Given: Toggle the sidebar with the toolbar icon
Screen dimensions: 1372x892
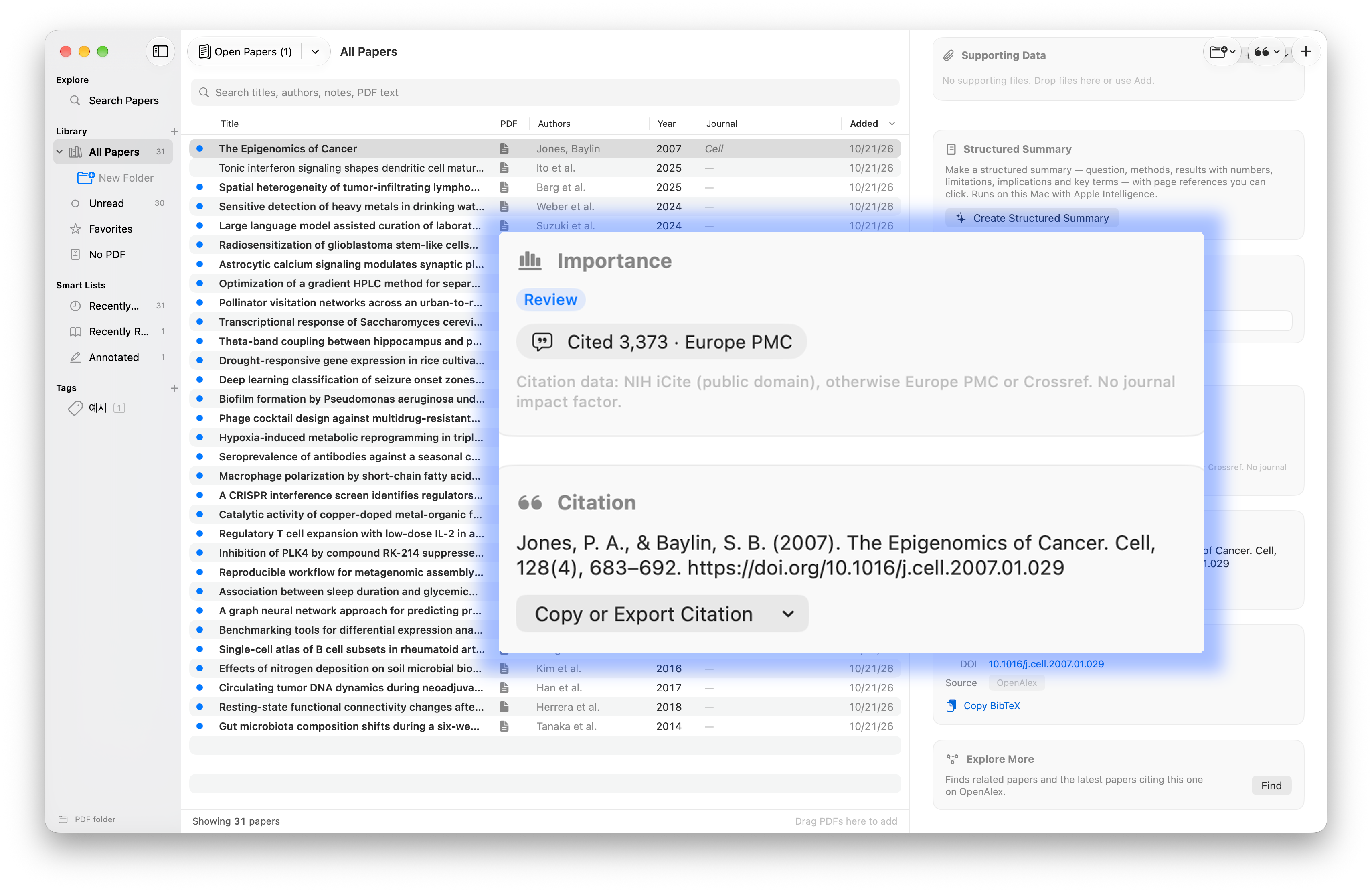Looking at the screenshot, I should pyautogui.click(x=160, y=51).
